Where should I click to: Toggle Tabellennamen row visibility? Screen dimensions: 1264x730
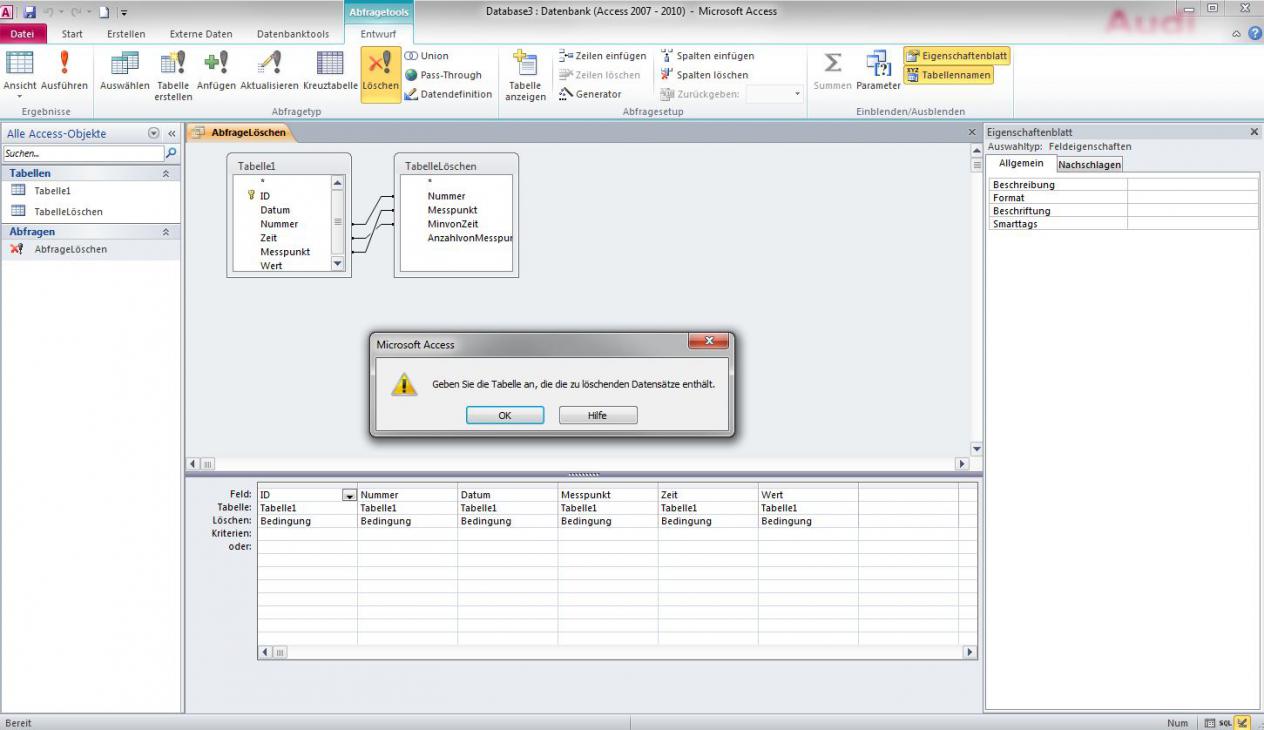point(949,75)
